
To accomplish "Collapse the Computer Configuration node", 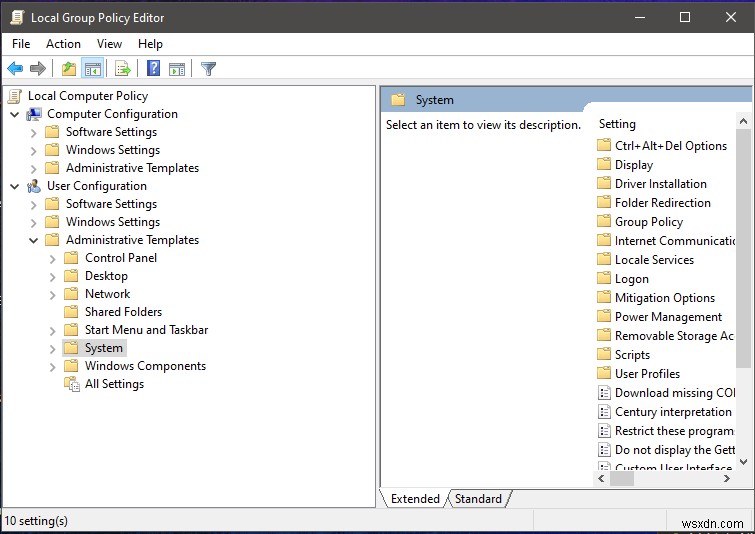I will click(15, 115).
